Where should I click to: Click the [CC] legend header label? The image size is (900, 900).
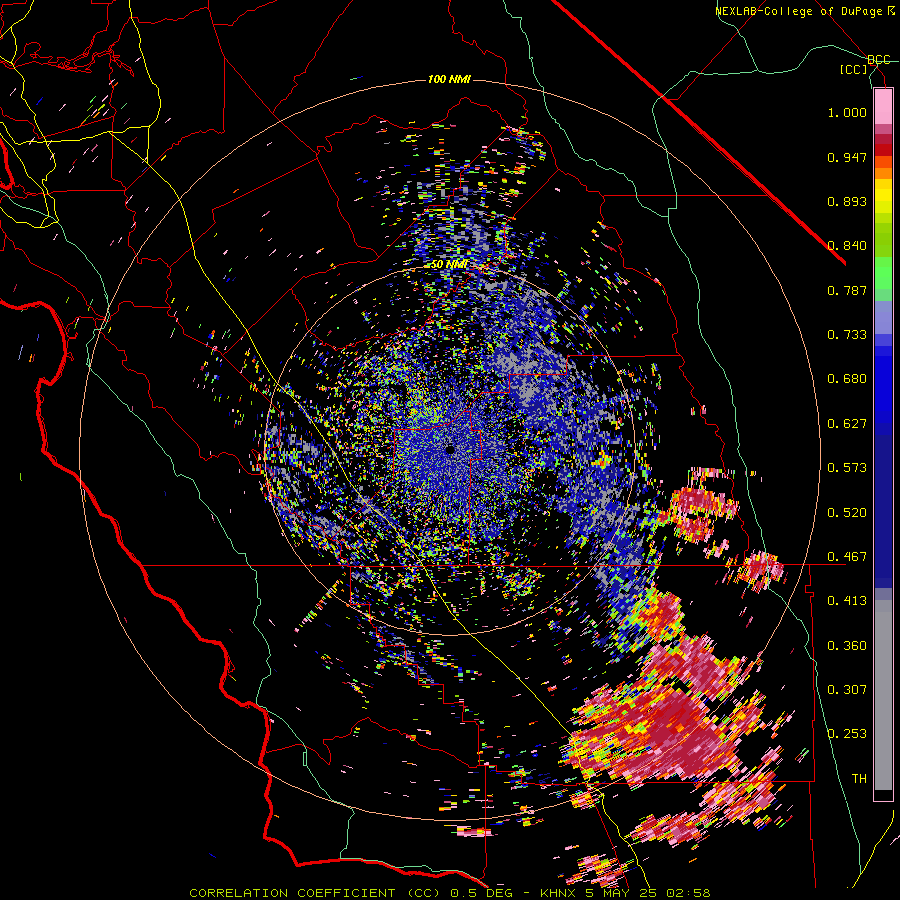point(854,69)
